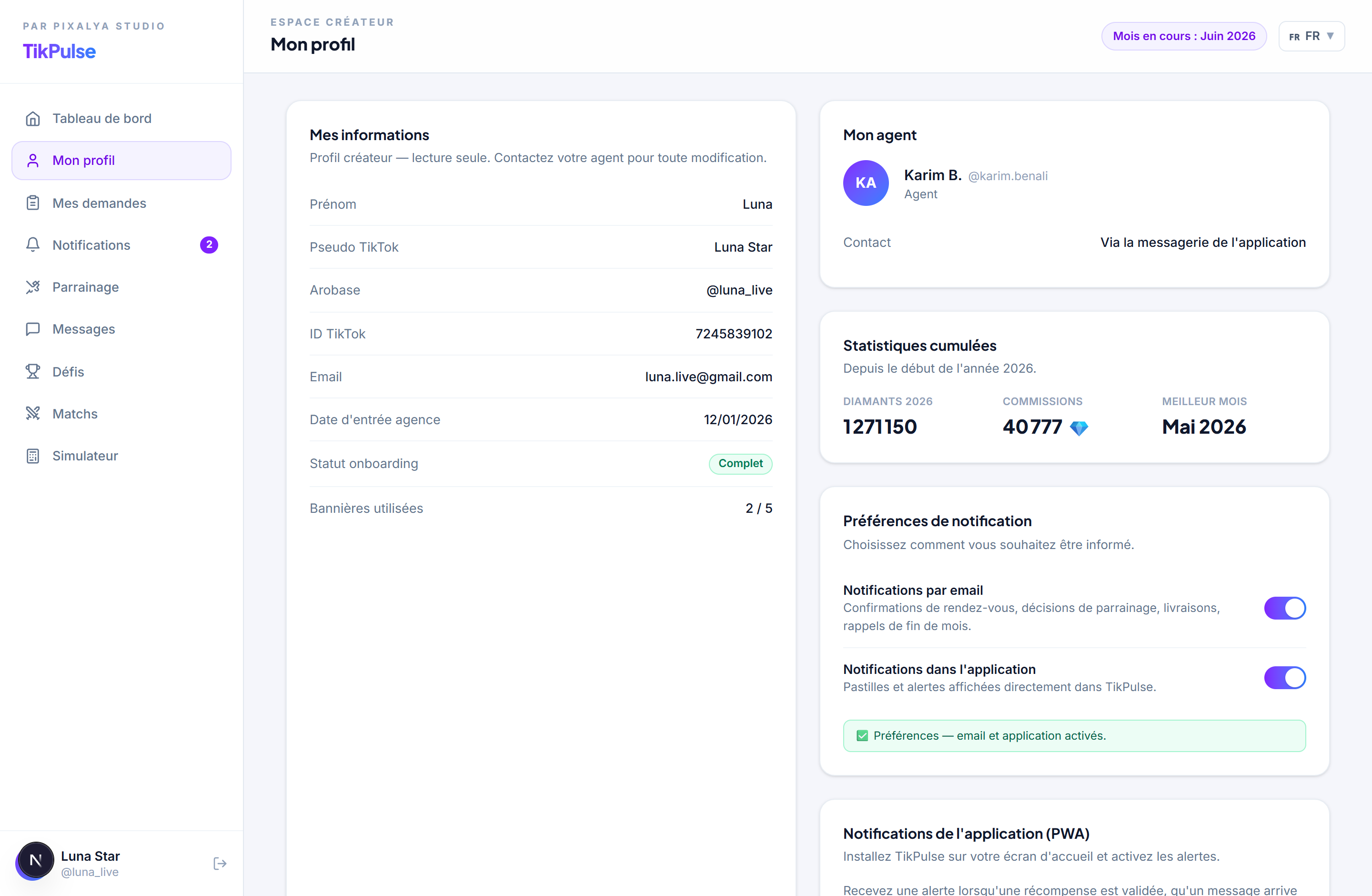Click the home icon beside Tableau de bord

[x=33, y=118]
